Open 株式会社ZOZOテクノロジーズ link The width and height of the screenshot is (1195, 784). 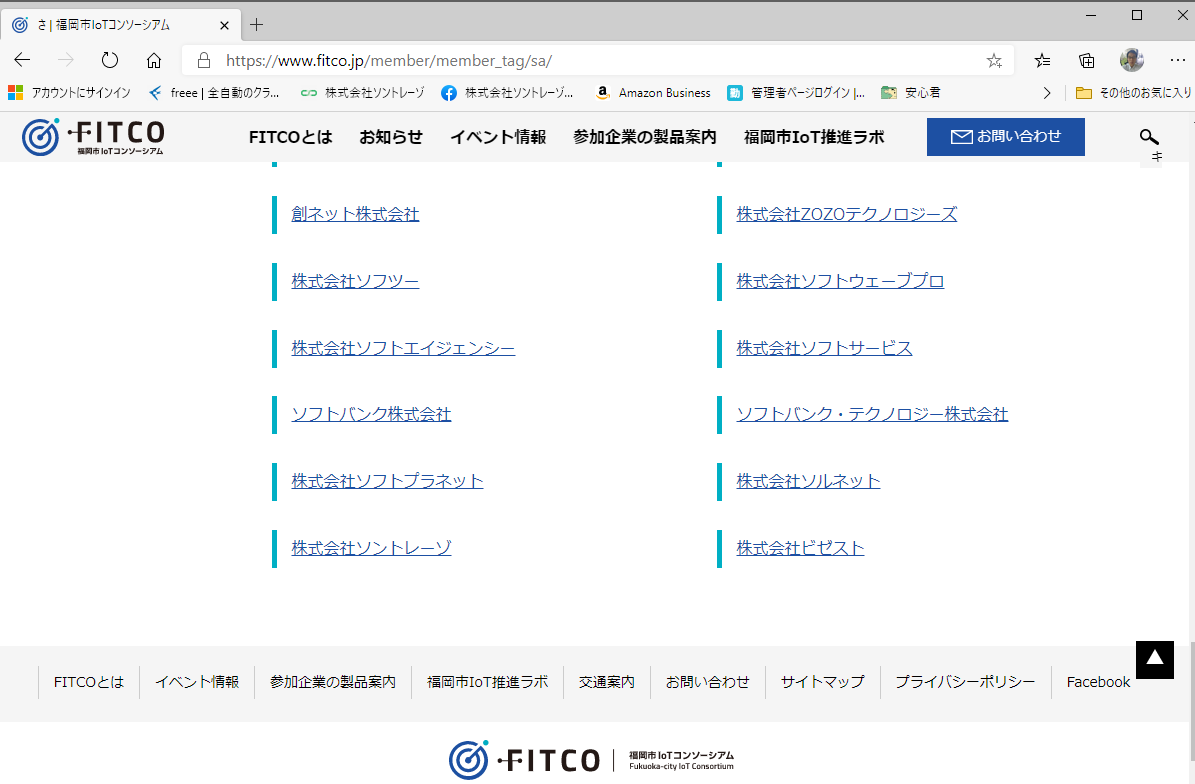coord(847,214)
